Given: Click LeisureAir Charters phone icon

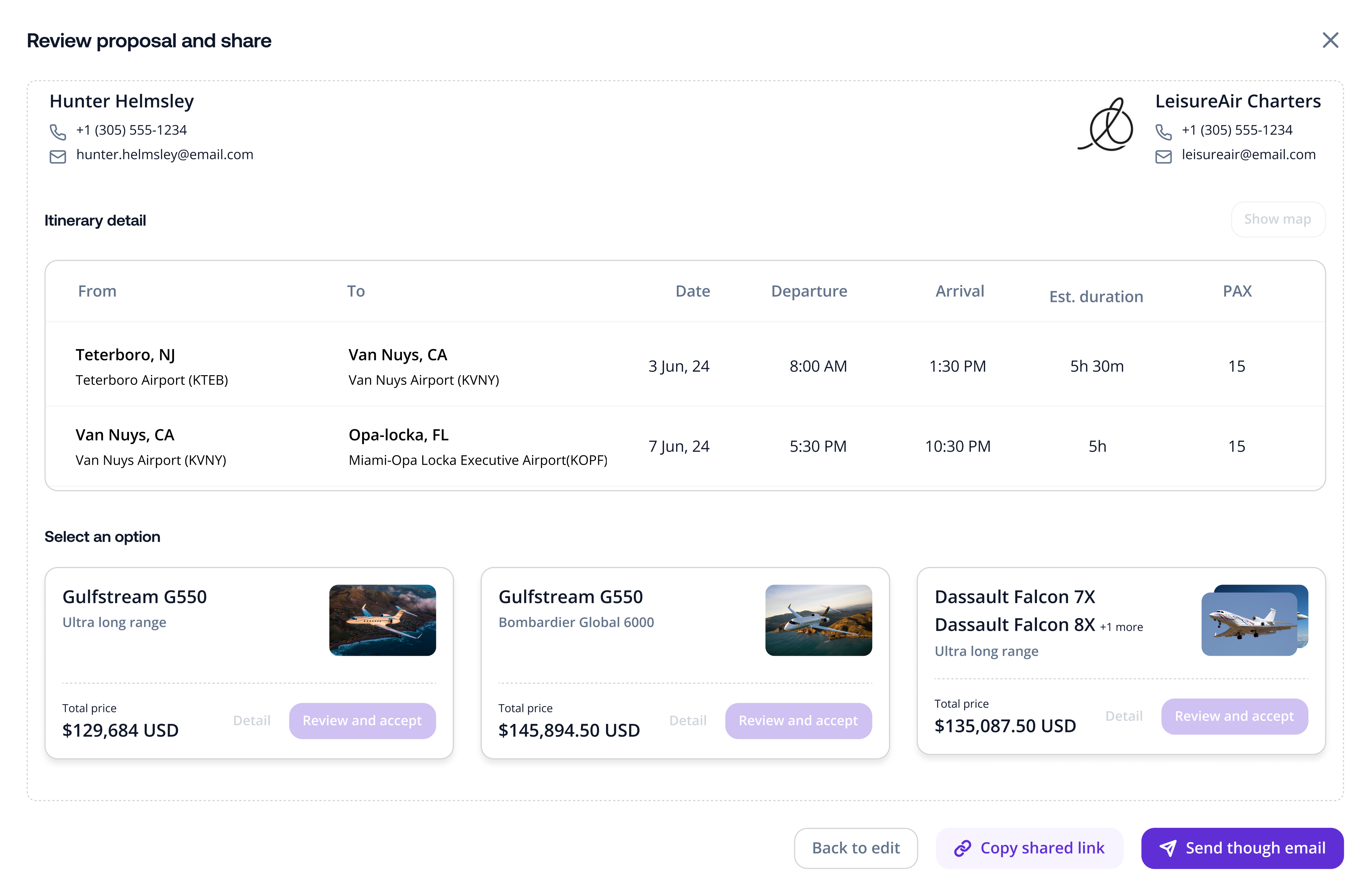Looking at the screenshot, I should point(1164,132).
